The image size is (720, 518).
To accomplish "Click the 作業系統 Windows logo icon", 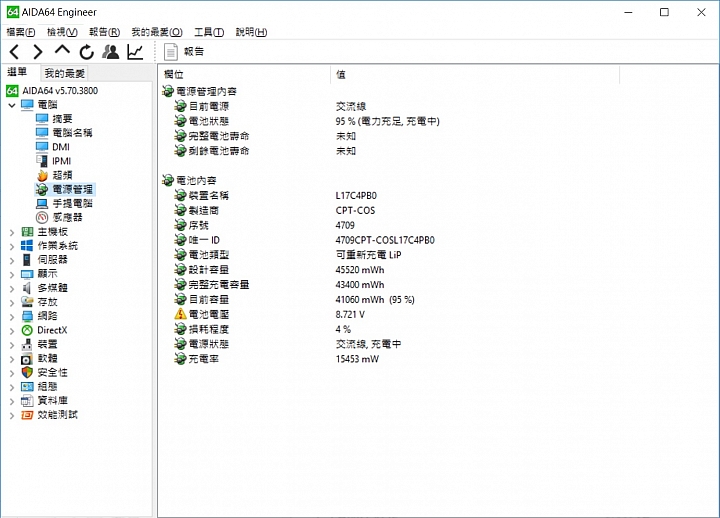I will pyautogui.click(x=27, y=246).
